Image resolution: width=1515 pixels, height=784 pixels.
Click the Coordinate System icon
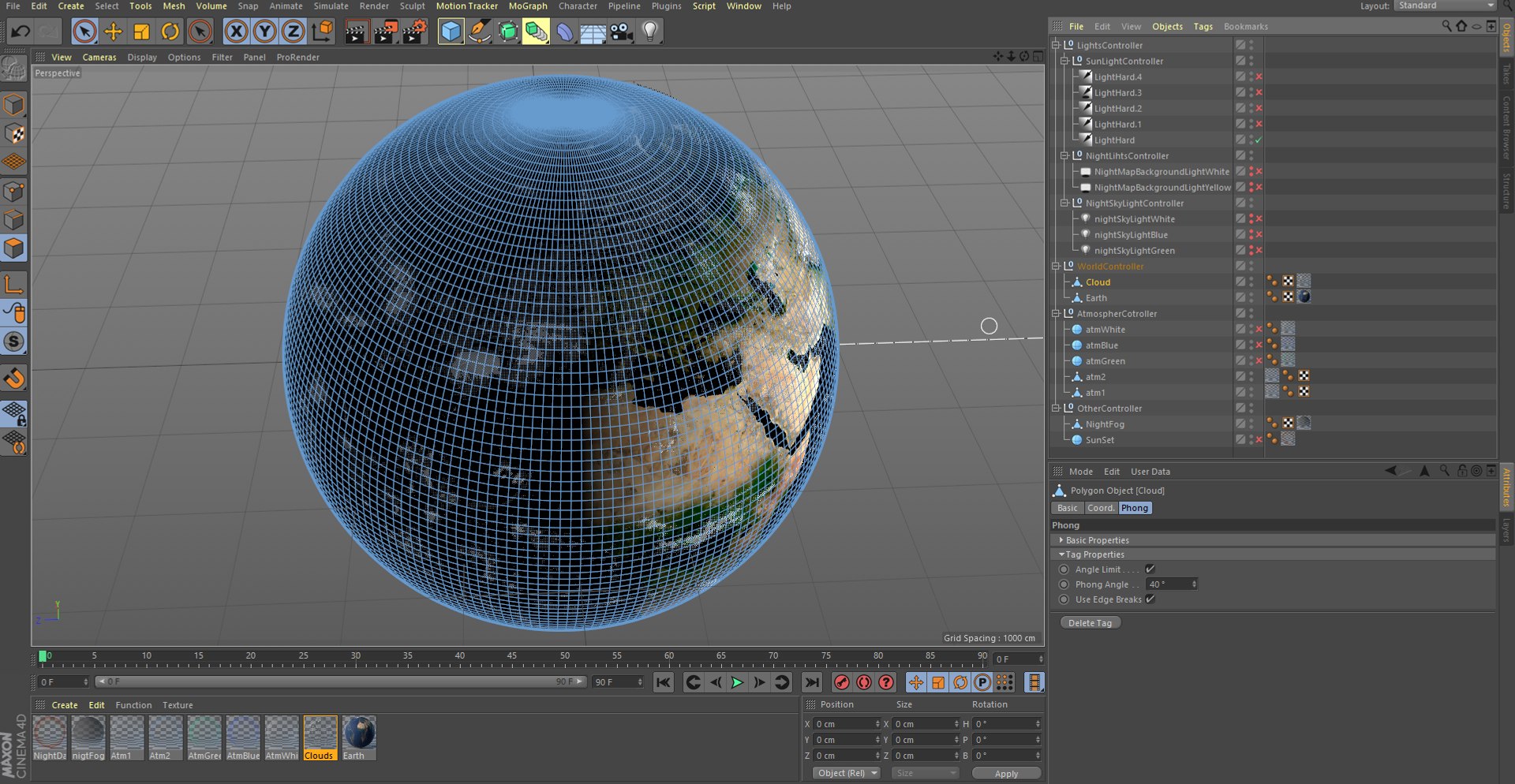322,32
